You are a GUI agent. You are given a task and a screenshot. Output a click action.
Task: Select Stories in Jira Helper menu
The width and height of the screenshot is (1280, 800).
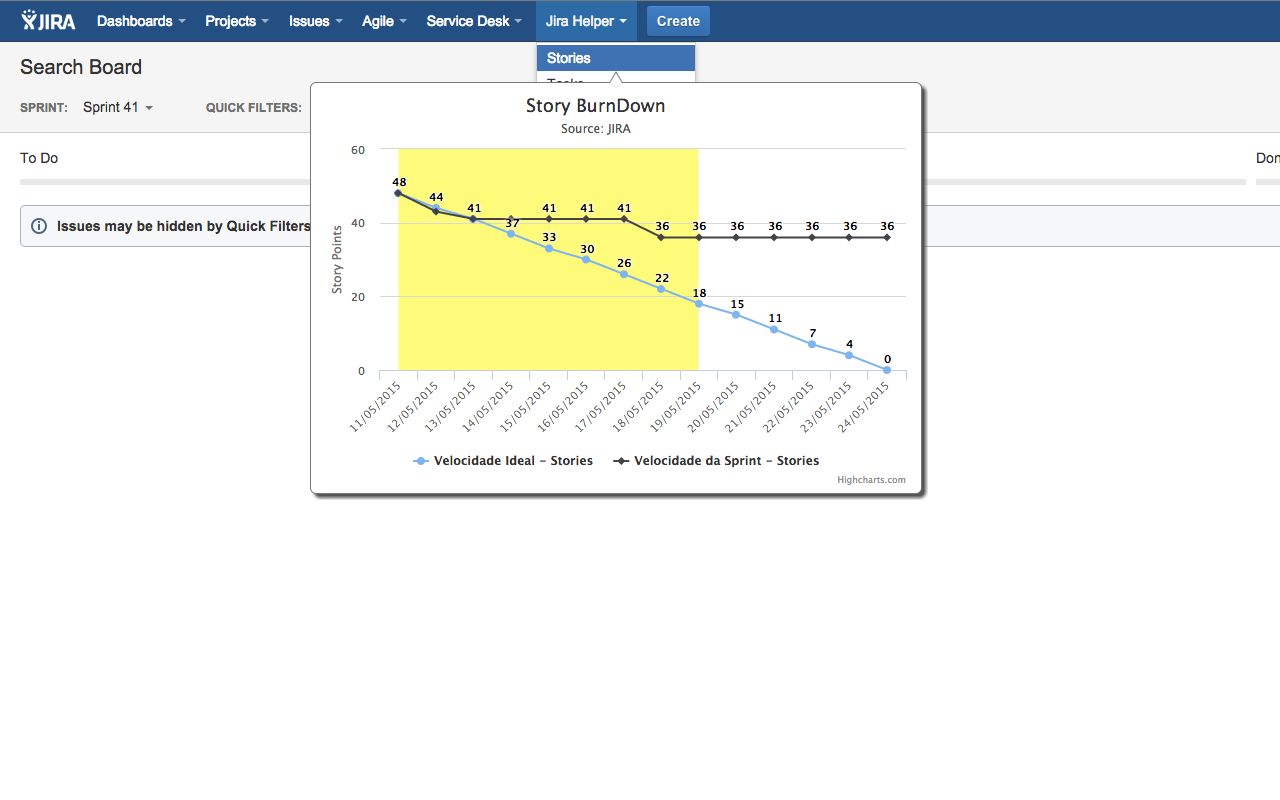click(x=616, y=58)
